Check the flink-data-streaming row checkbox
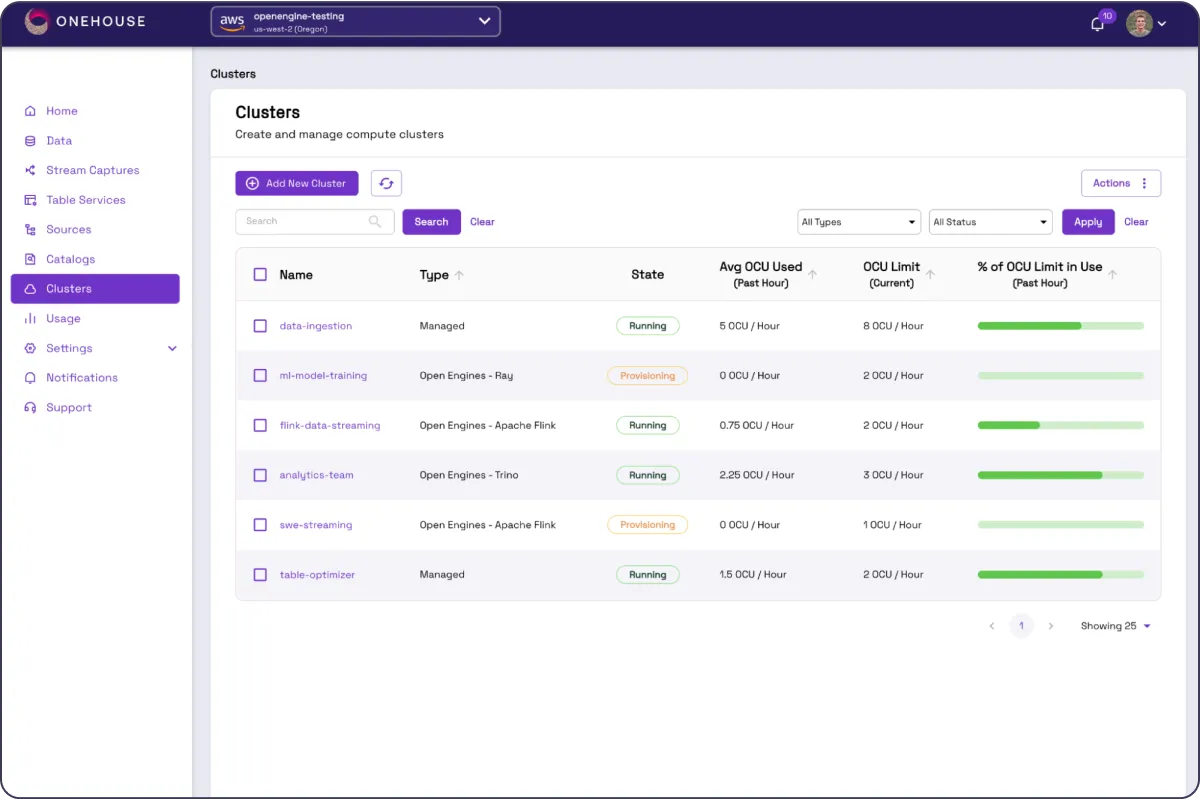1200x799 pixels. (260, 425)
